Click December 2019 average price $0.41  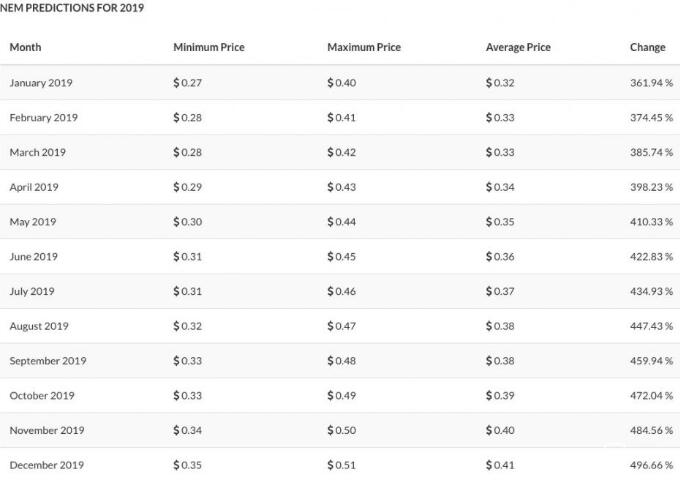tap(500, 465)
